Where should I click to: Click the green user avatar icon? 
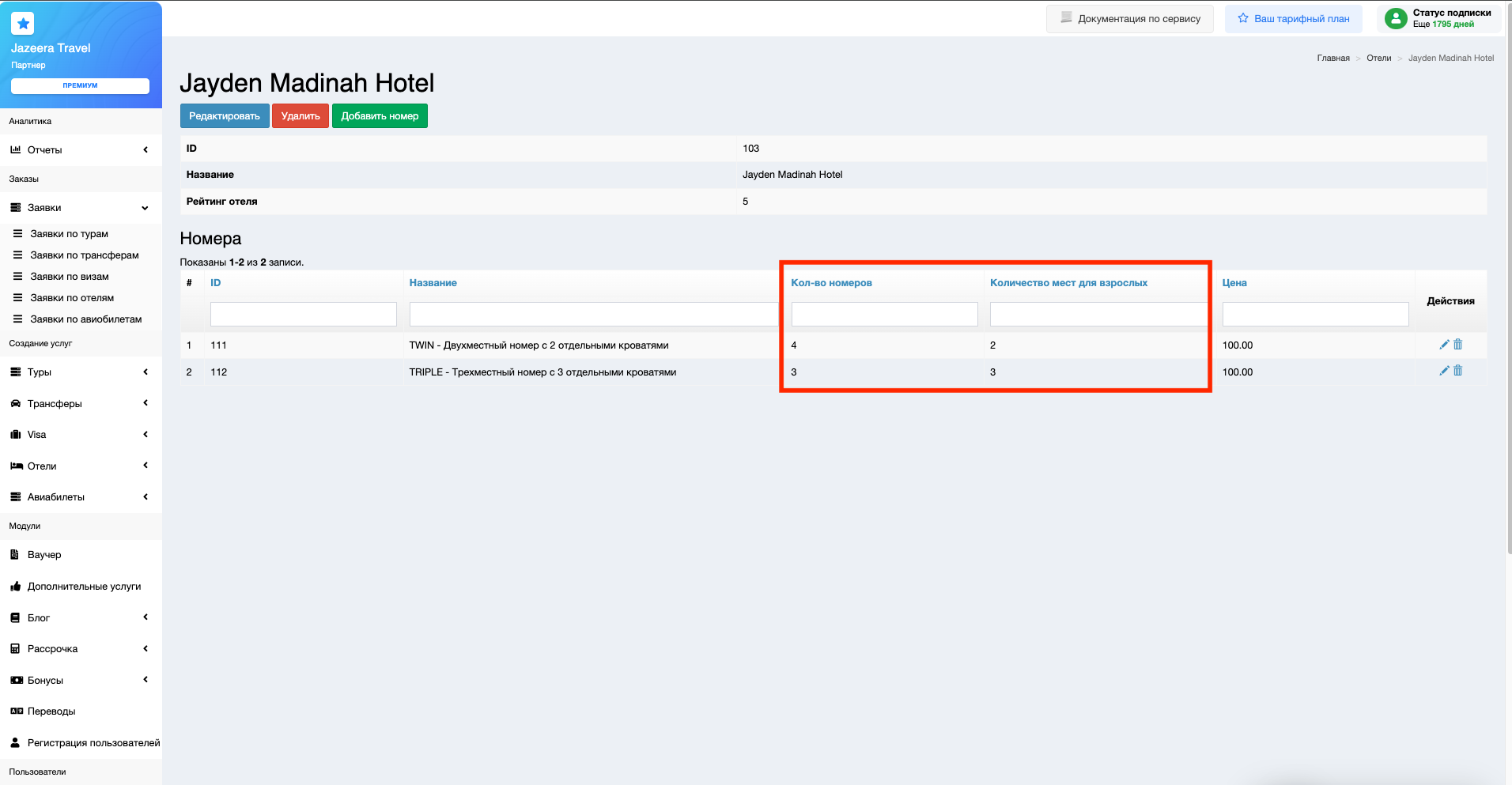[1396, 18]
